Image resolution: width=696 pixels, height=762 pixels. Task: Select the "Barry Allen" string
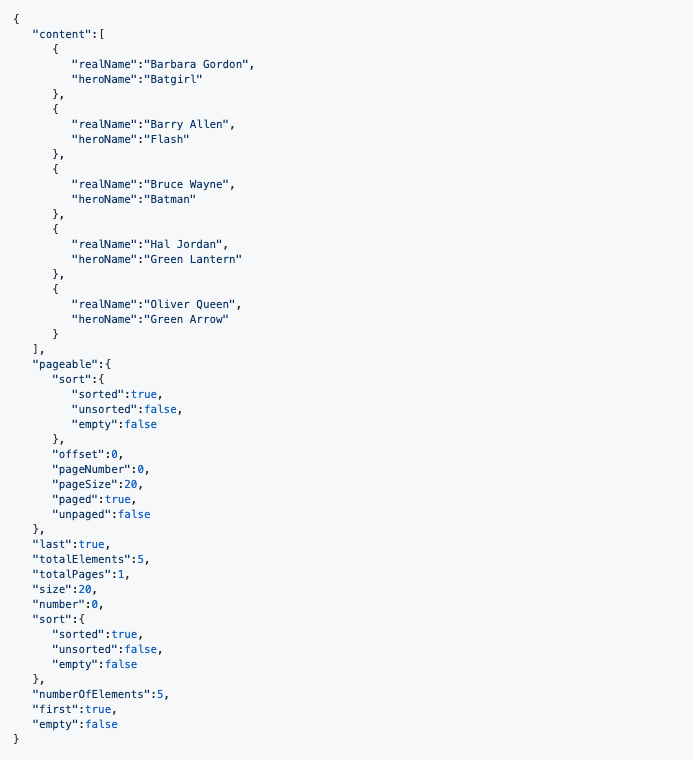coord(186,124)
